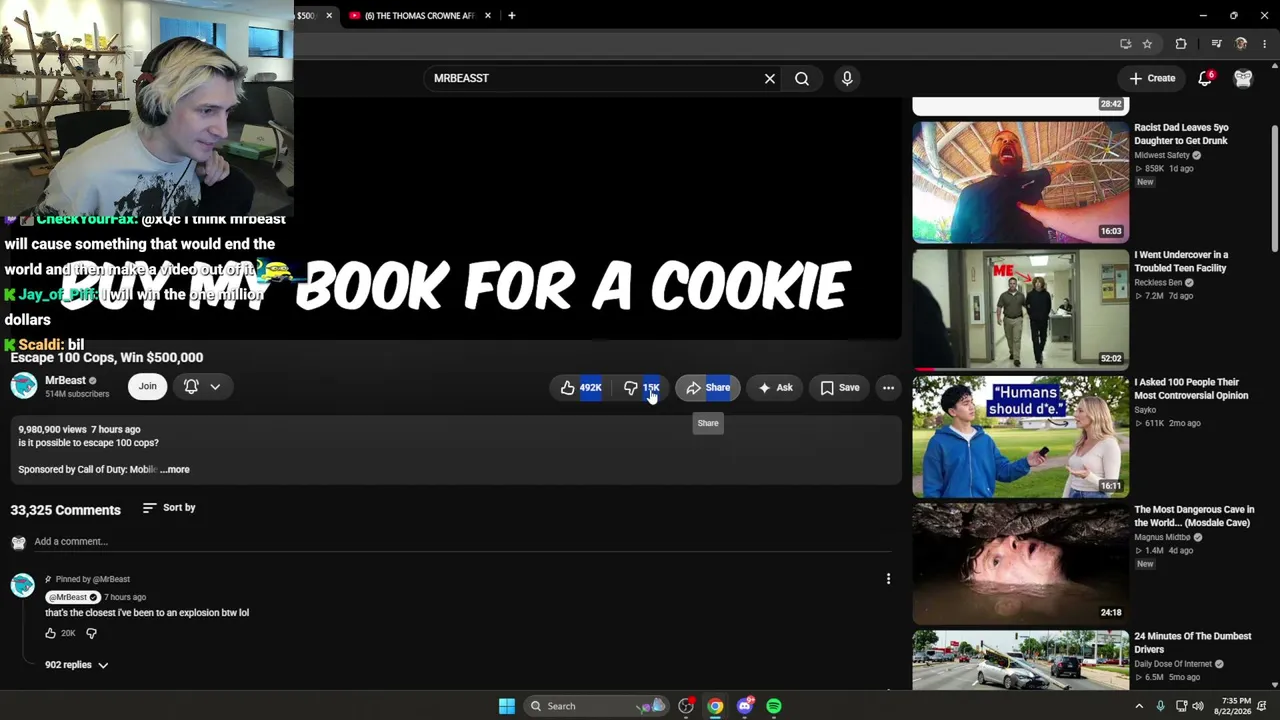Open the Chrome extensions puzzle icon

click(1181, 44)
